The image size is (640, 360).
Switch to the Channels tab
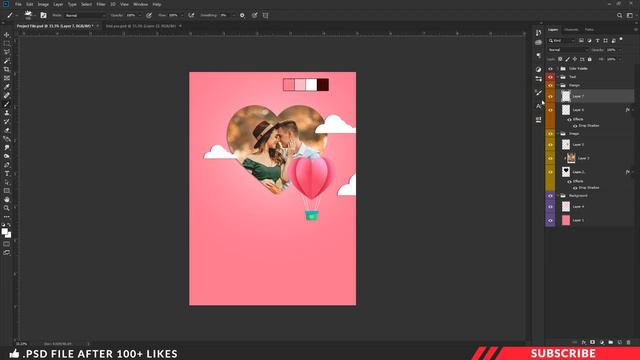coord(571,29)
